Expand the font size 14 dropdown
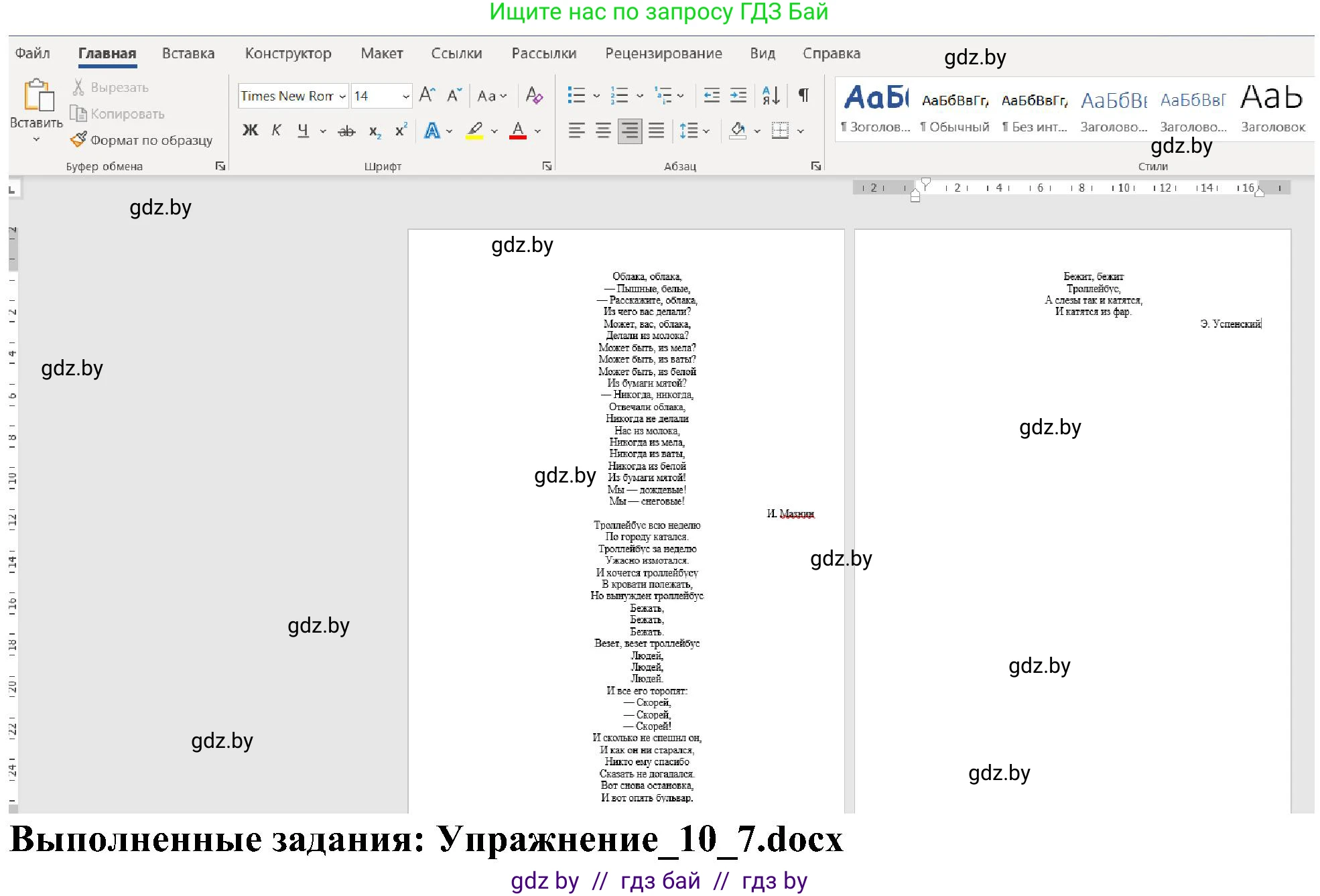The height and width of the screenshot is (896, 1320). point(405,96)
